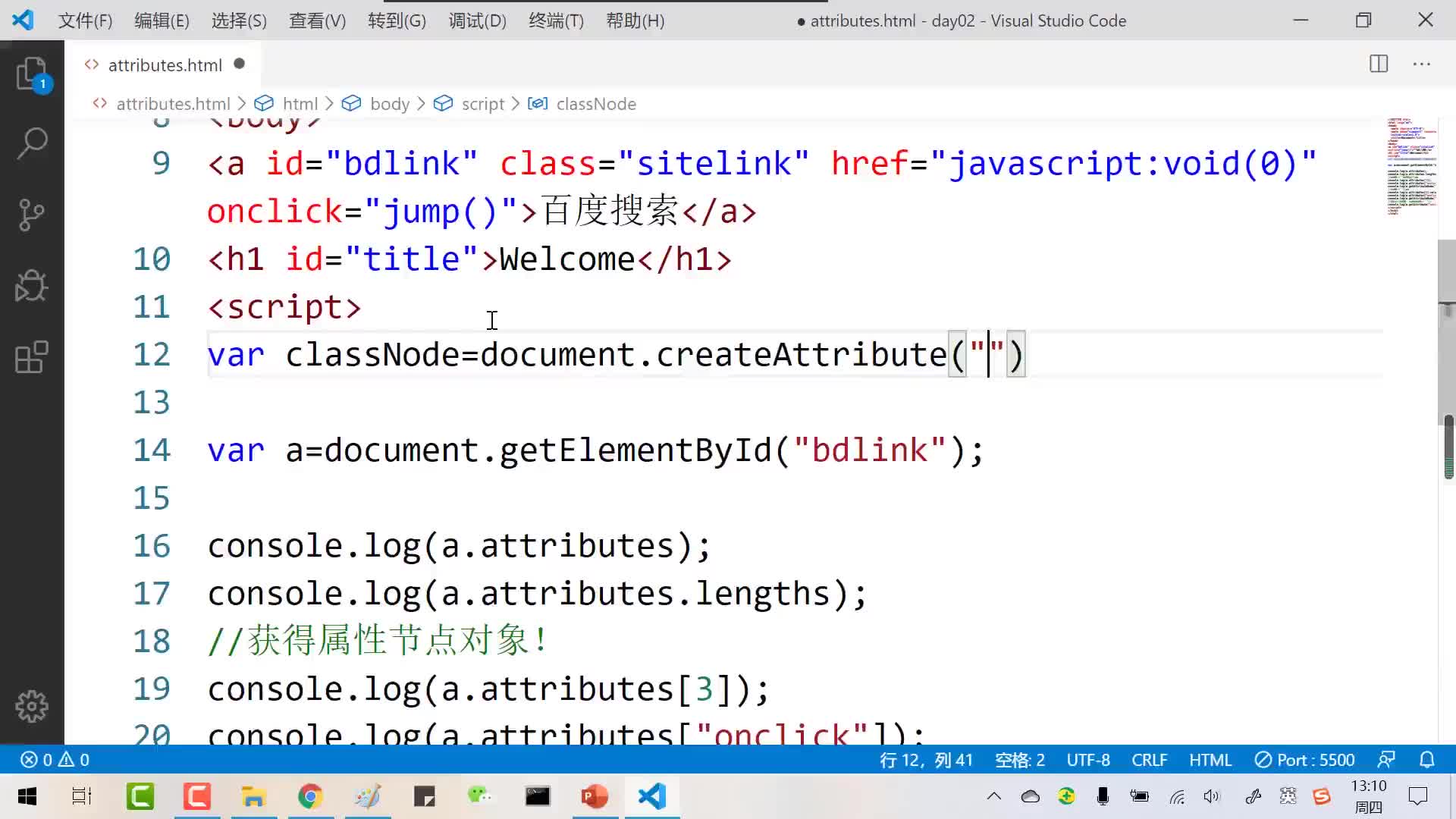Click the getElementById call on line 14
The height and width of the screenshot is (819, 1456).
coord(635,450)
